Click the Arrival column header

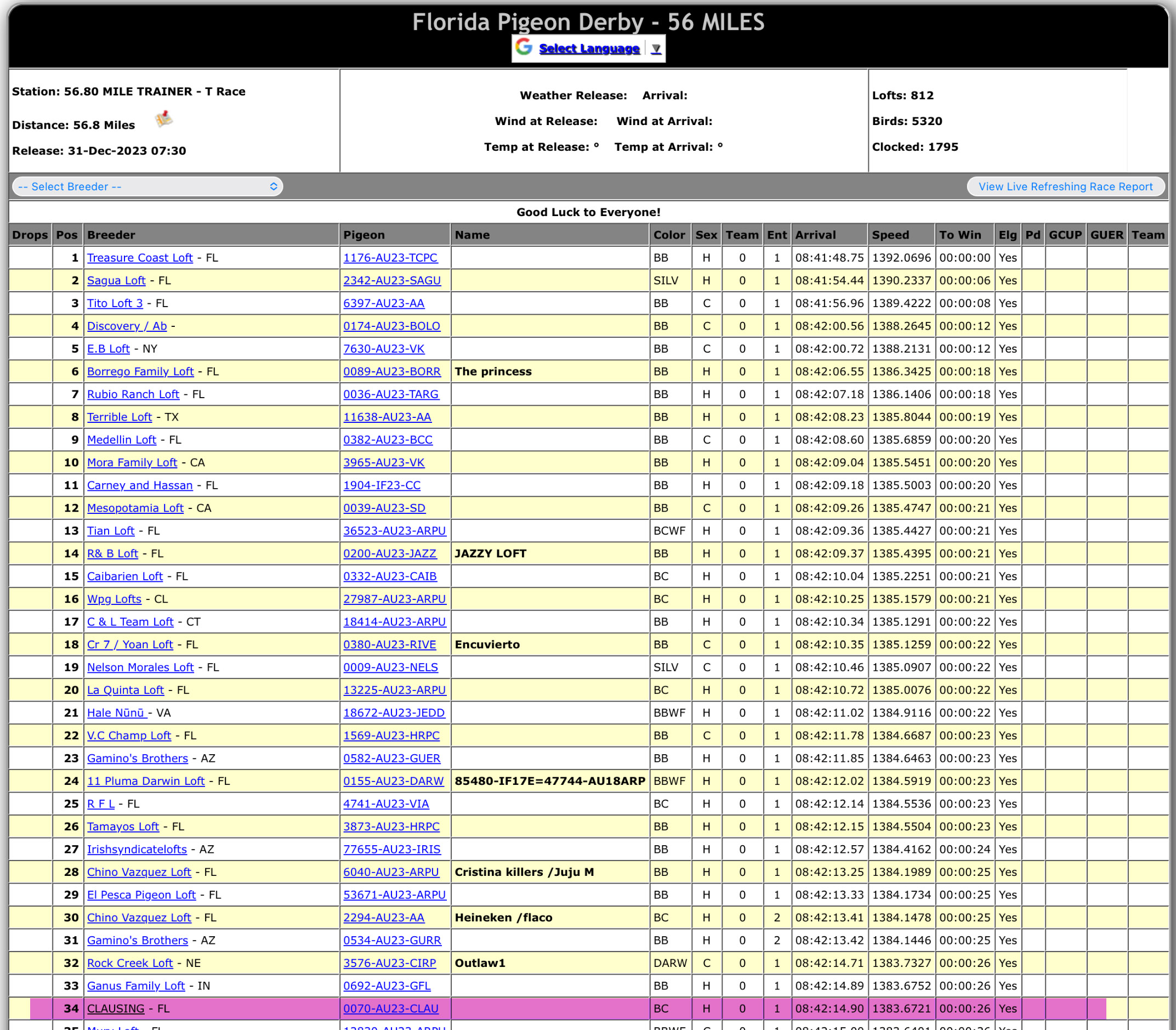coord(815,235)
